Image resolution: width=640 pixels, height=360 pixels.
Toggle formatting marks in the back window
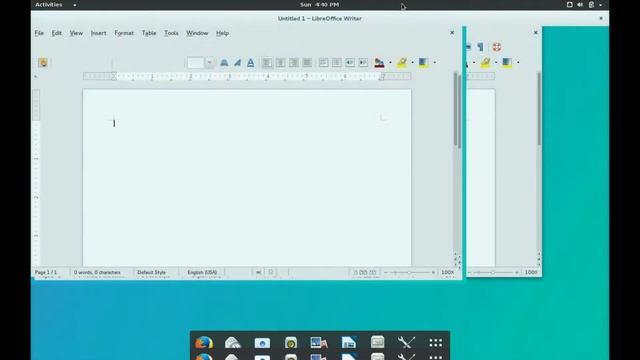click(480, 47)
